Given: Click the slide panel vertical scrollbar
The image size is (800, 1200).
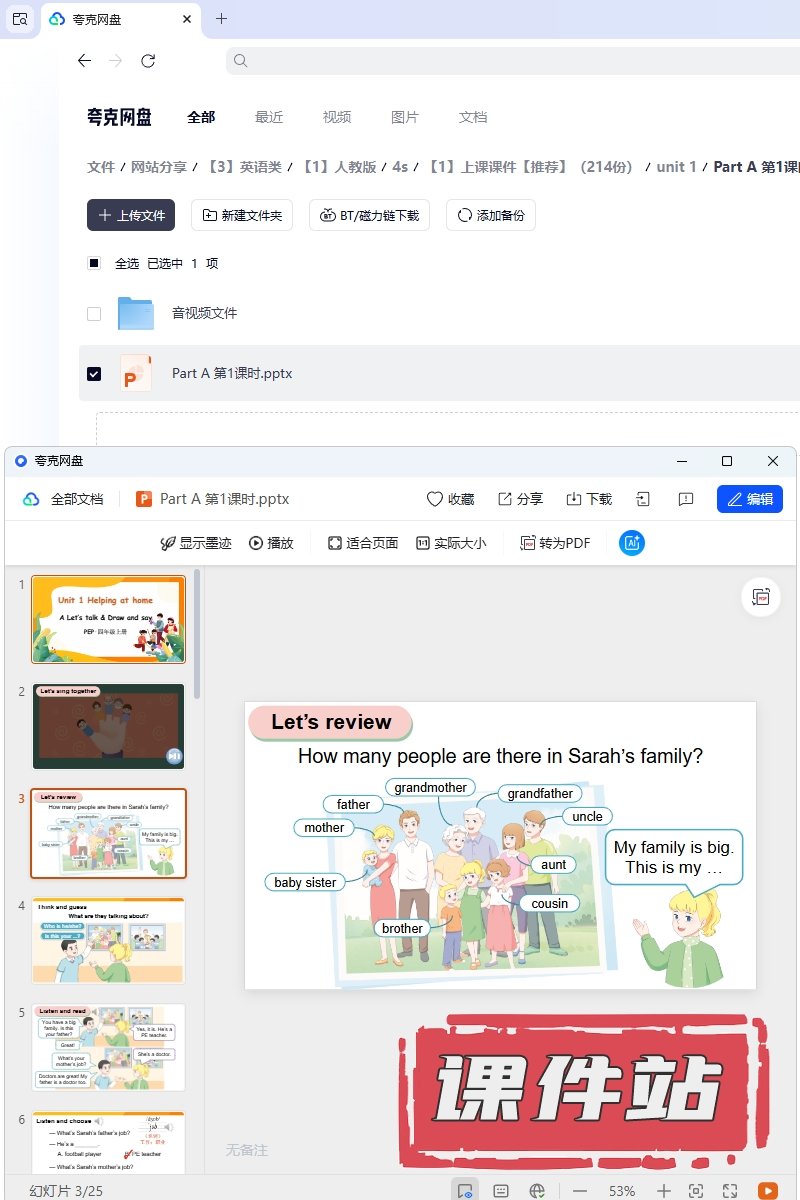Looking at the screenshot, I should click(x=197, y=640).
